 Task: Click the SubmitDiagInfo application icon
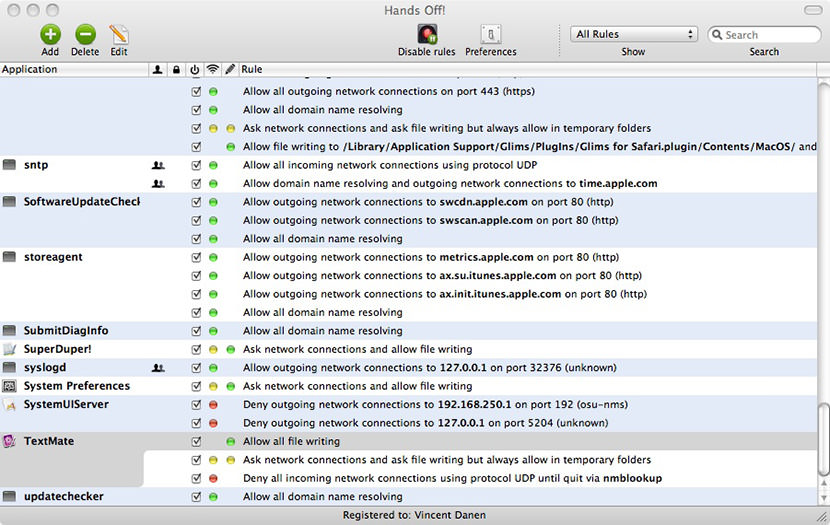pyautogui.click(x=9, y=331)
